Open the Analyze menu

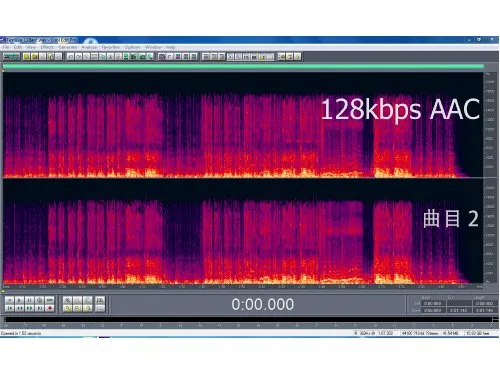point(89,47)
